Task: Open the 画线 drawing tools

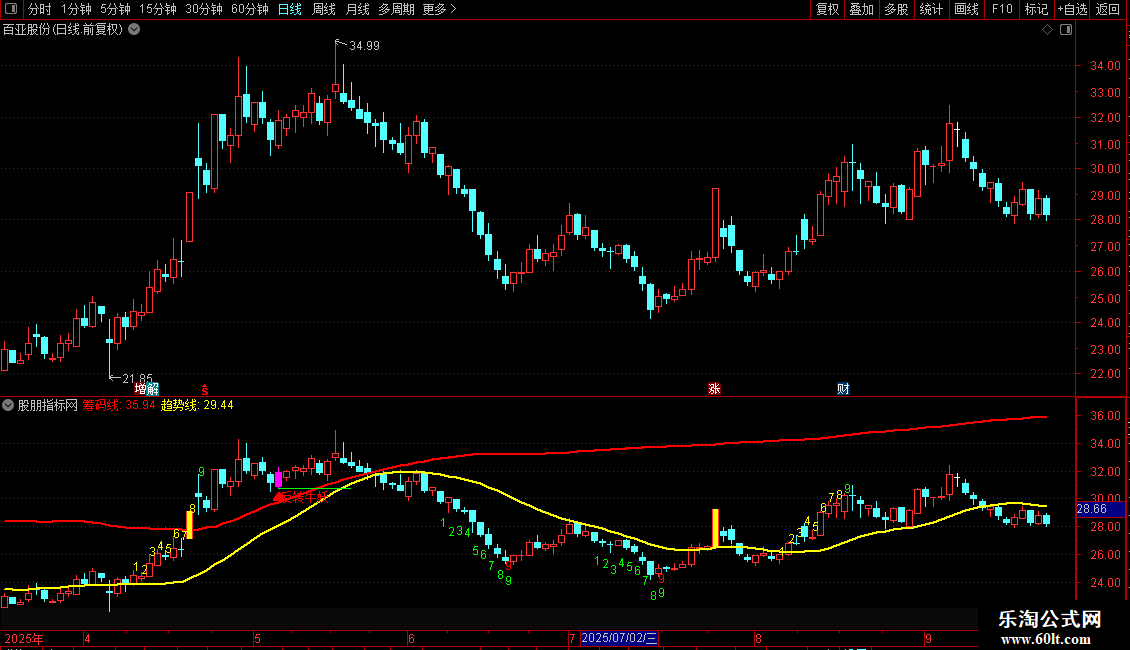Action: (966, 9)
